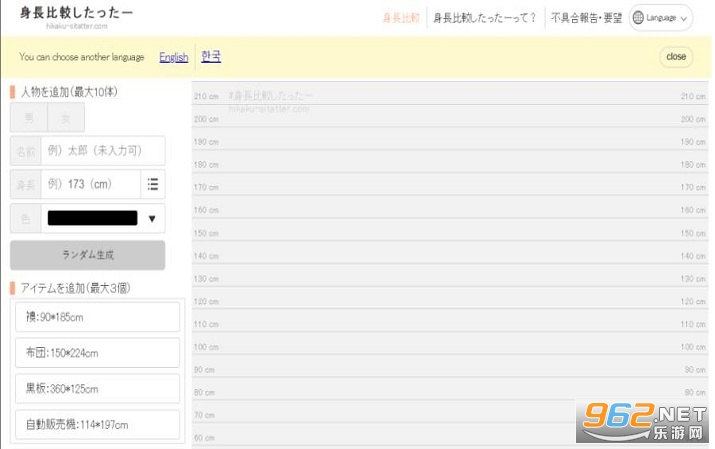715x449 pixels.
Task: Expand the color picker dropdown arrow
Action: (152, 218)
